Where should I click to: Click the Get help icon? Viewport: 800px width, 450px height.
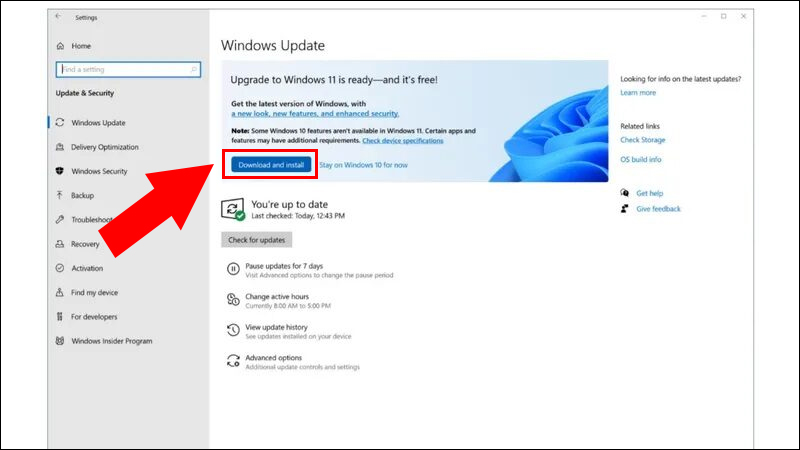[x=624, y=193]
